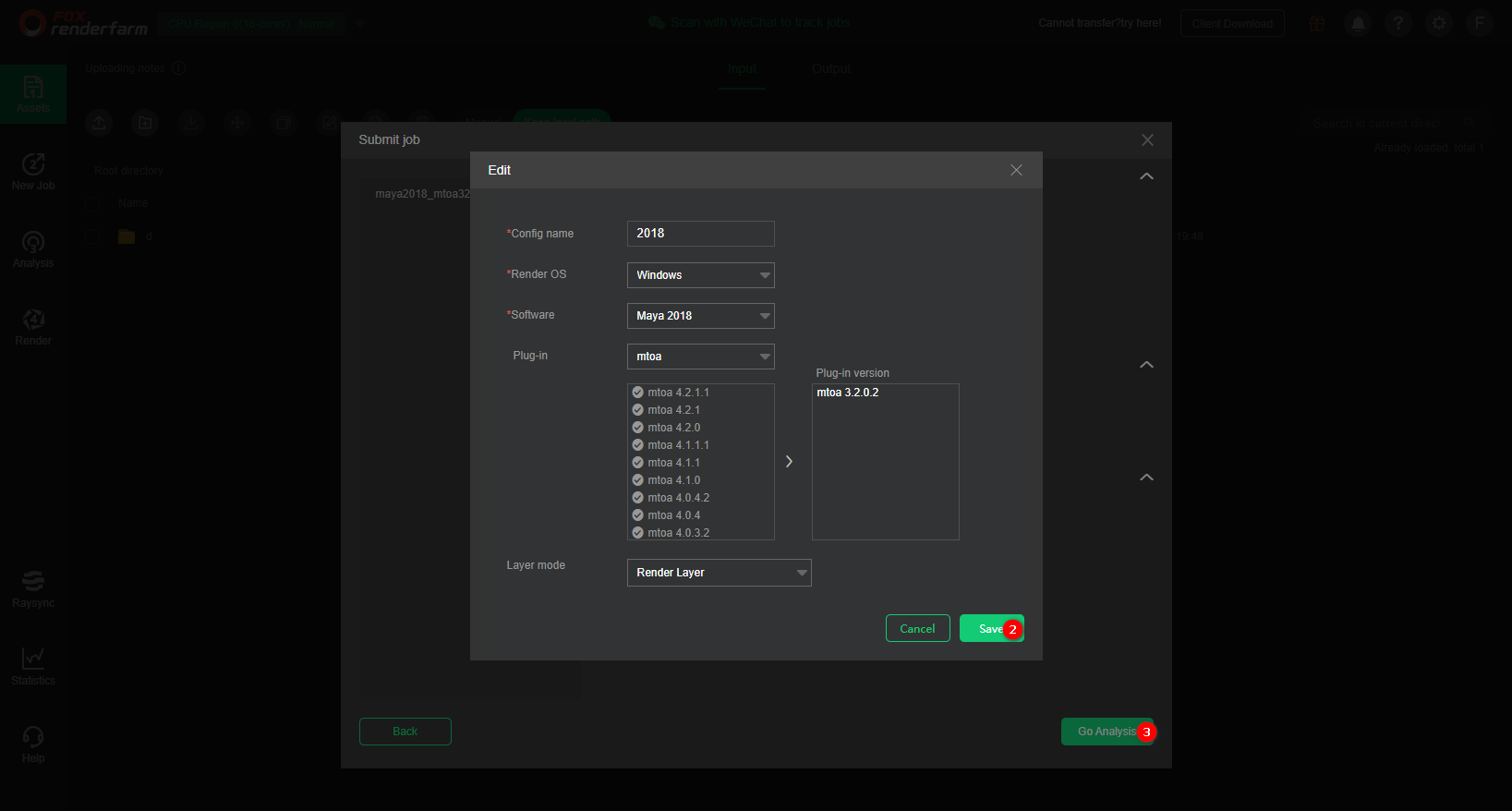The image size is (1512, 811).
Task: Close the Edit dialog
Action: click(x=1016, y=170)
